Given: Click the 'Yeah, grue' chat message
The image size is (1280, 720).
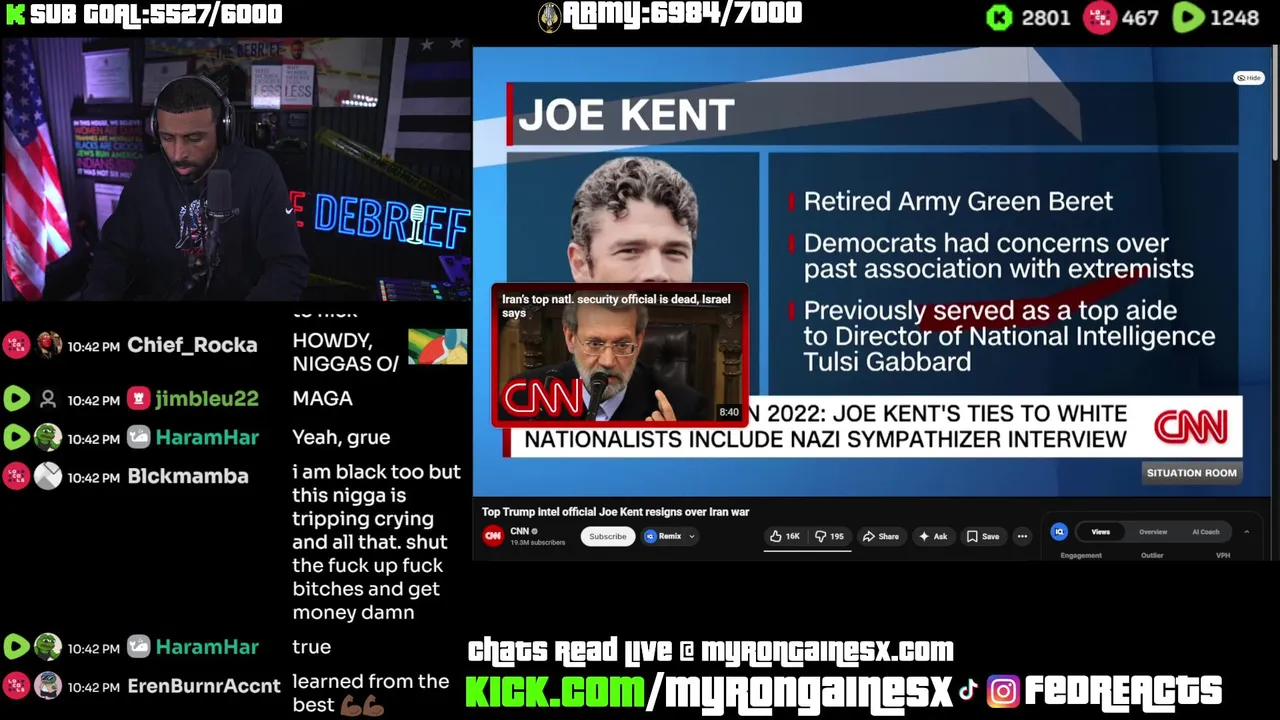Looking at the screenshot, I should point(341,438).
